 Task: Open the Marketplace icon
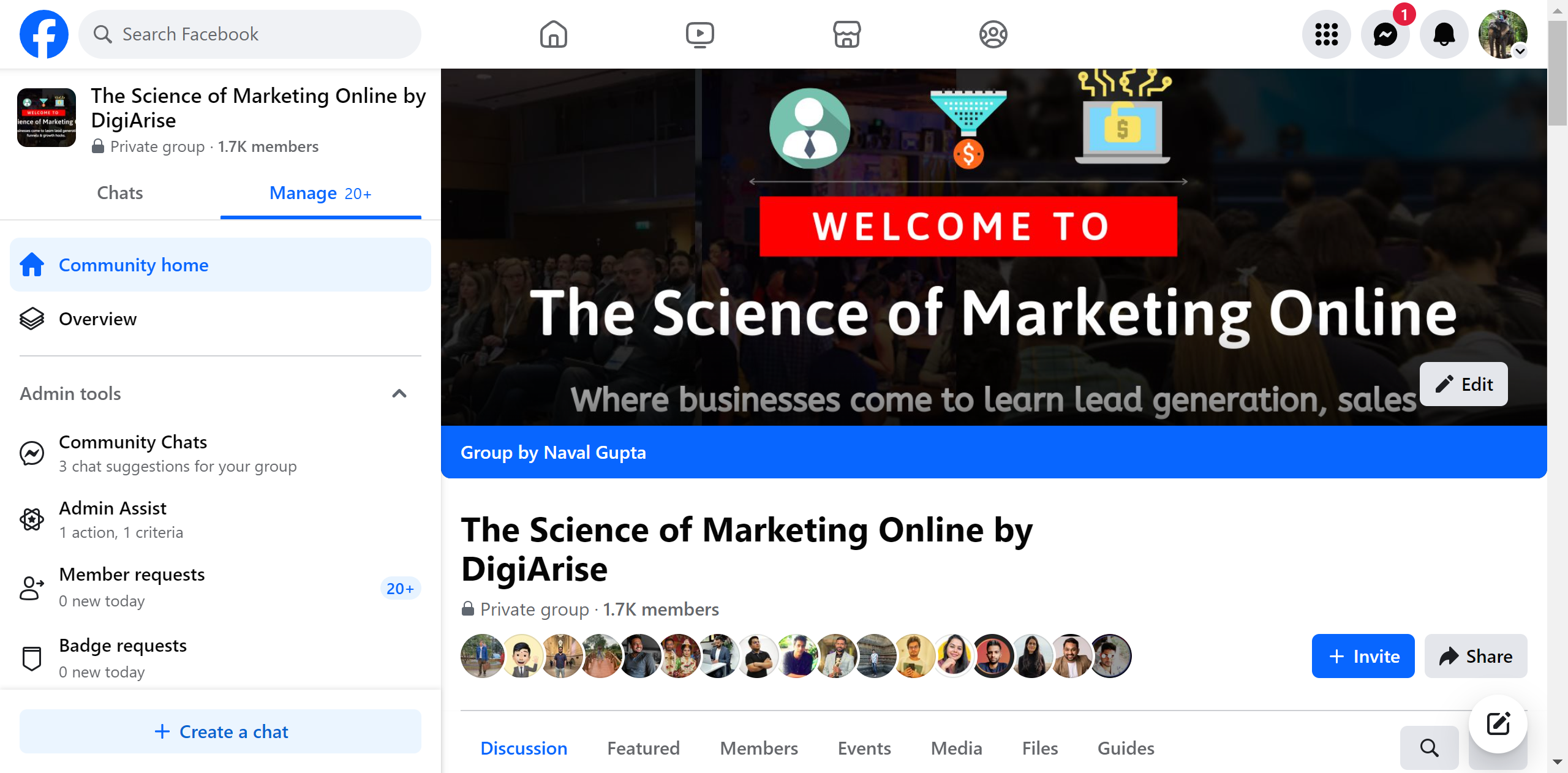coord(846,34)
